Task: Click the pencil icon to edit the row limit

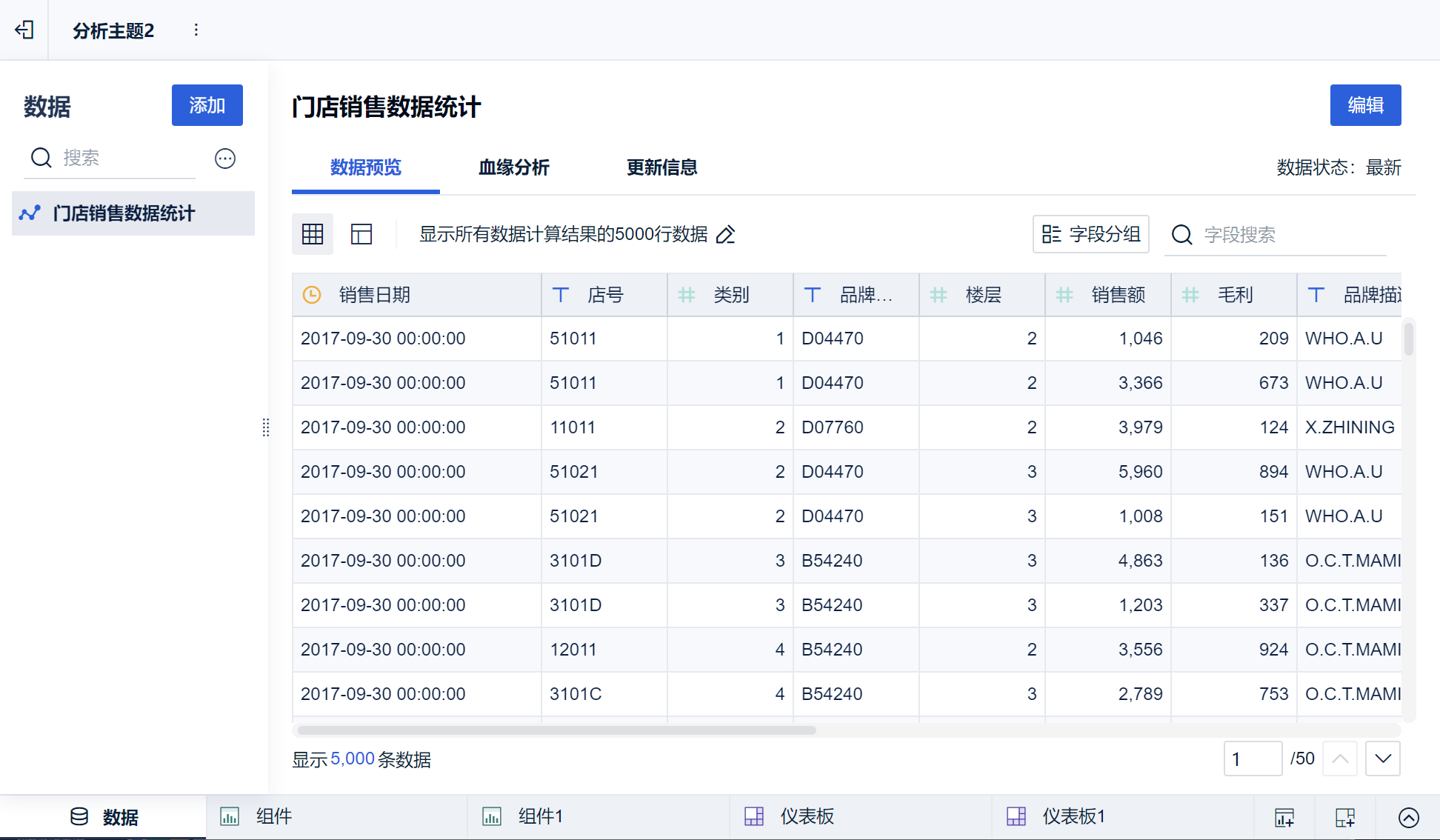Action: (726, 235)
